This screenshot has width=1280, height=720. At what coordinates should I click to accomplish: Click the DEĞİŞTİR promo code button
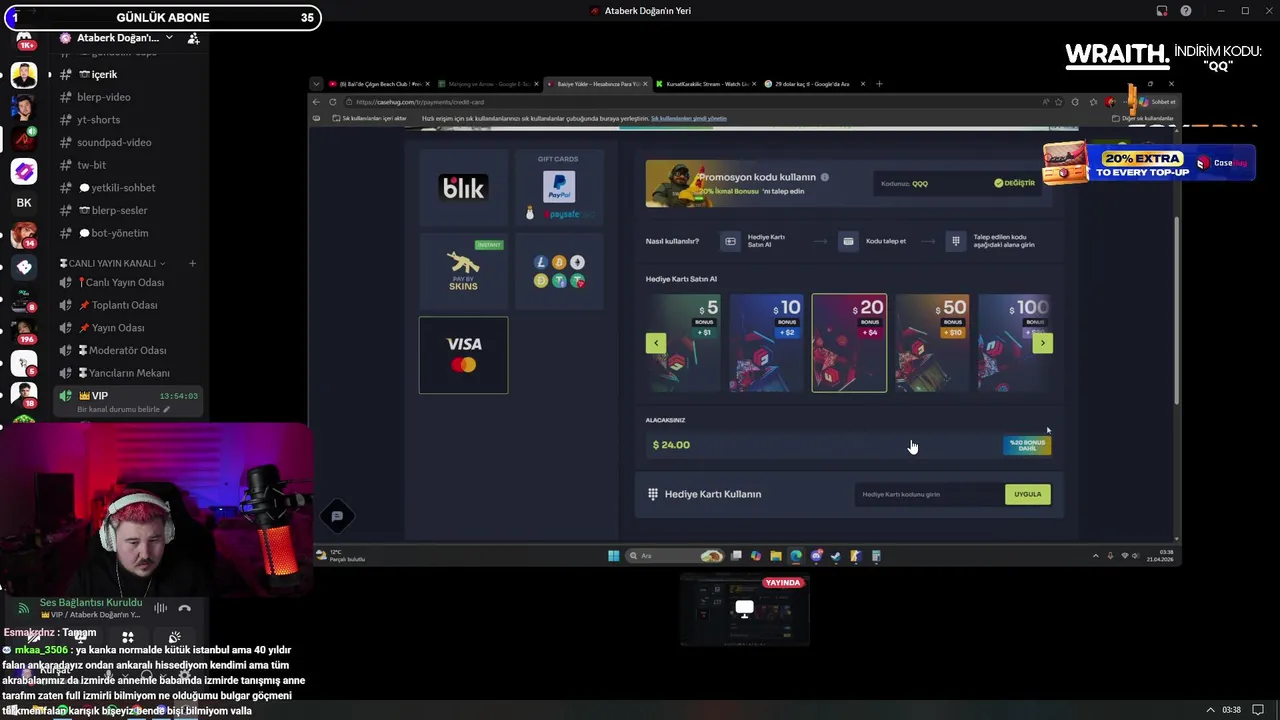1015,183
